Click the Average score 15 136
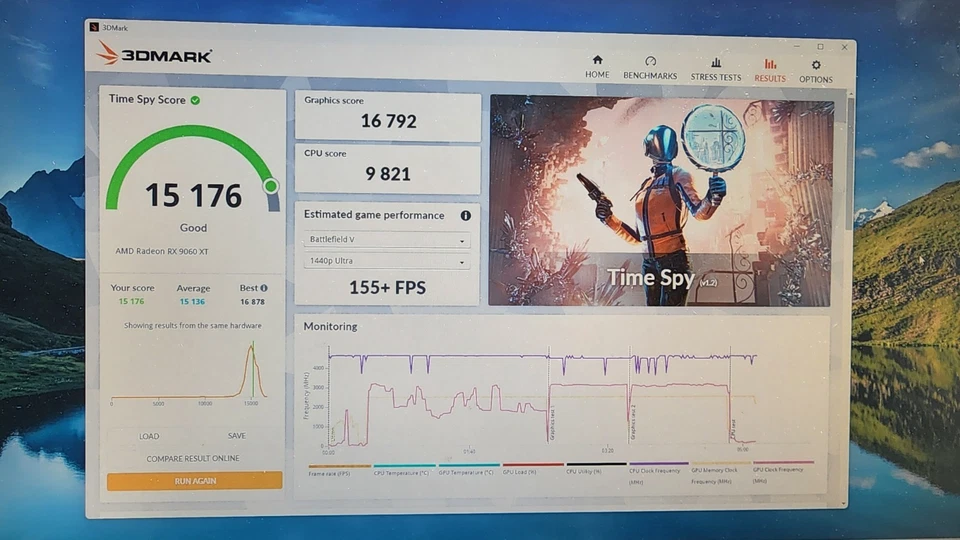This screenshot has height=540, width=960. [192, 301]
